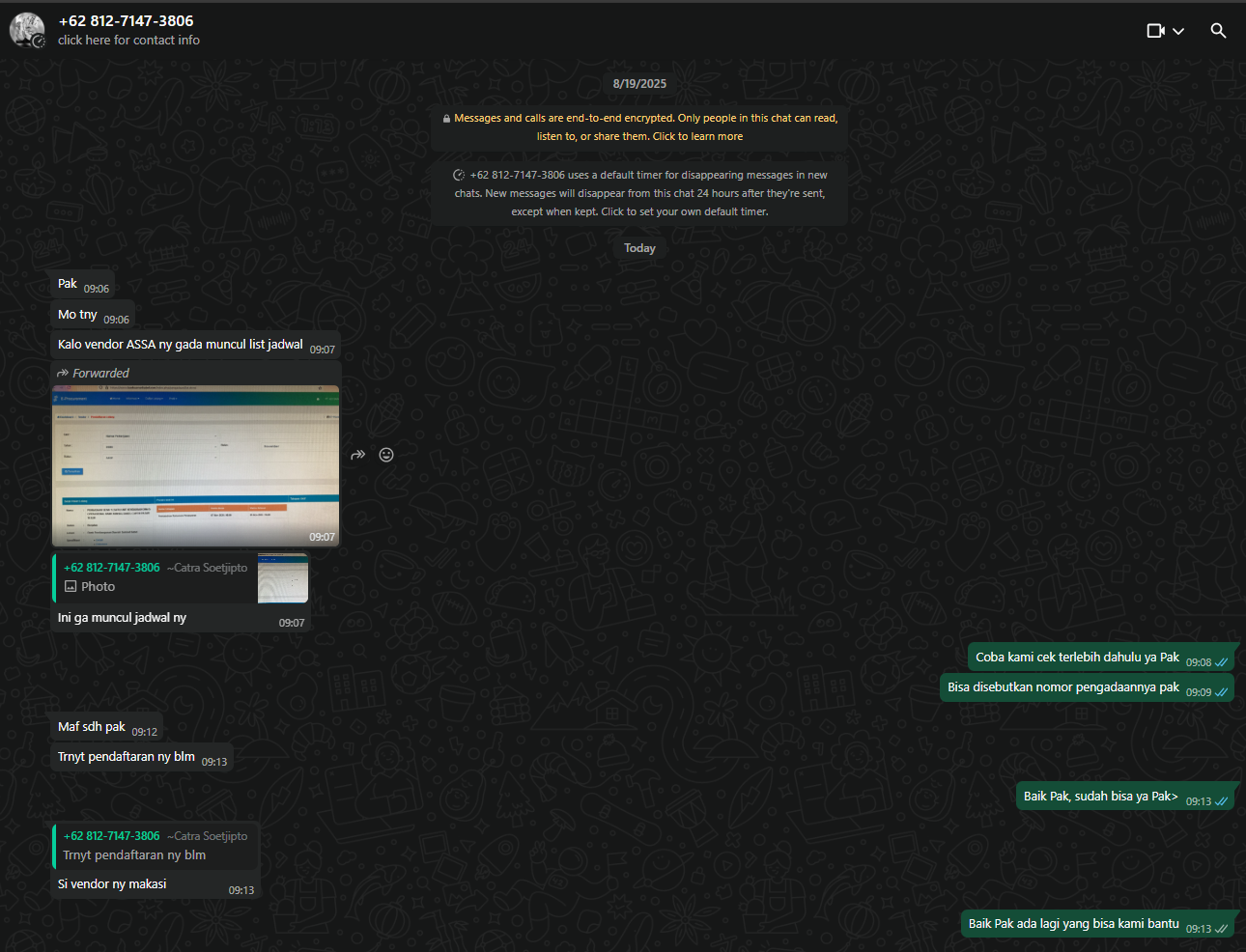
Task: Open the contact's profile picture
Action: (27, 30)
